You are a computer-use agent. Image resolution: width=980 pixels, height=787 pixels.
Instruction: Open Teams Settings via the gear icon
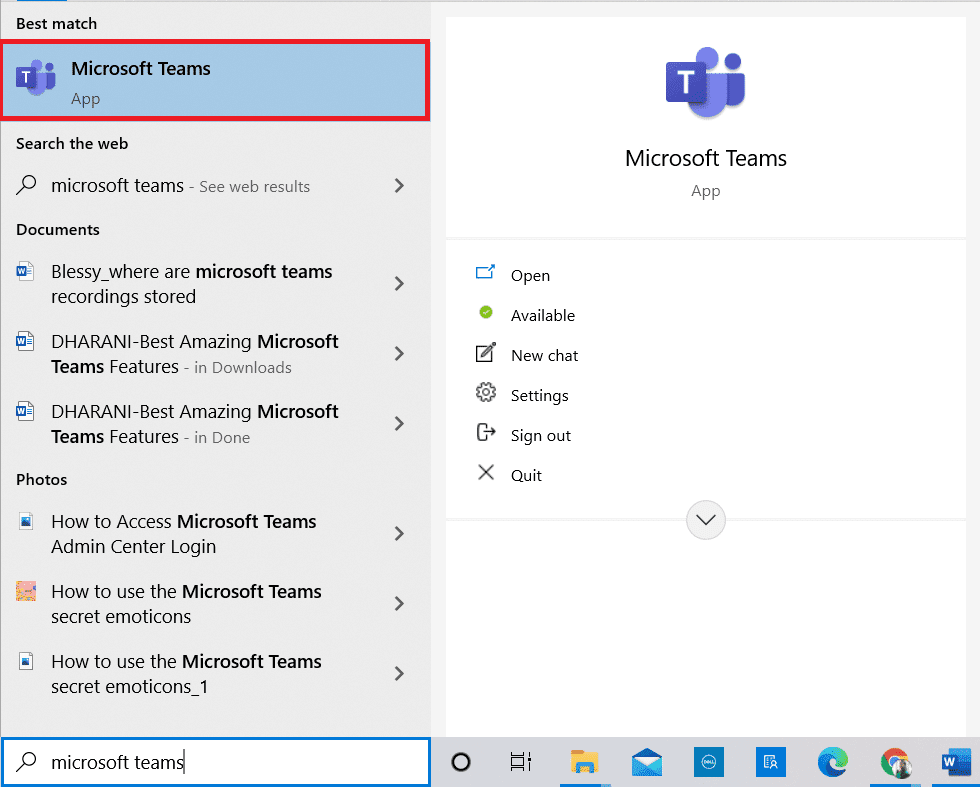(x=486, y=395)
